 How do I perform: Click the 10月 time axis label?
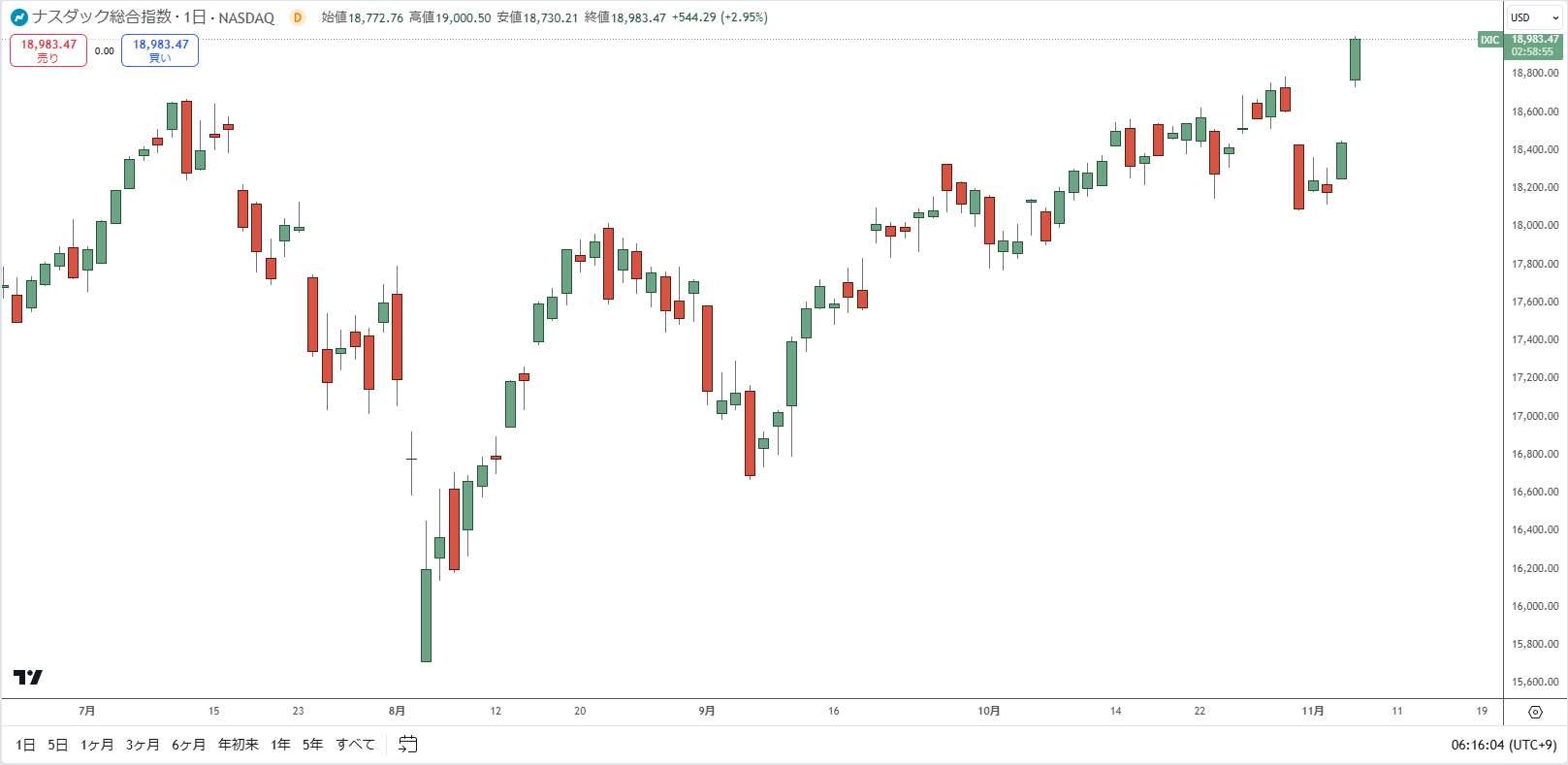(x=989, y=711)
